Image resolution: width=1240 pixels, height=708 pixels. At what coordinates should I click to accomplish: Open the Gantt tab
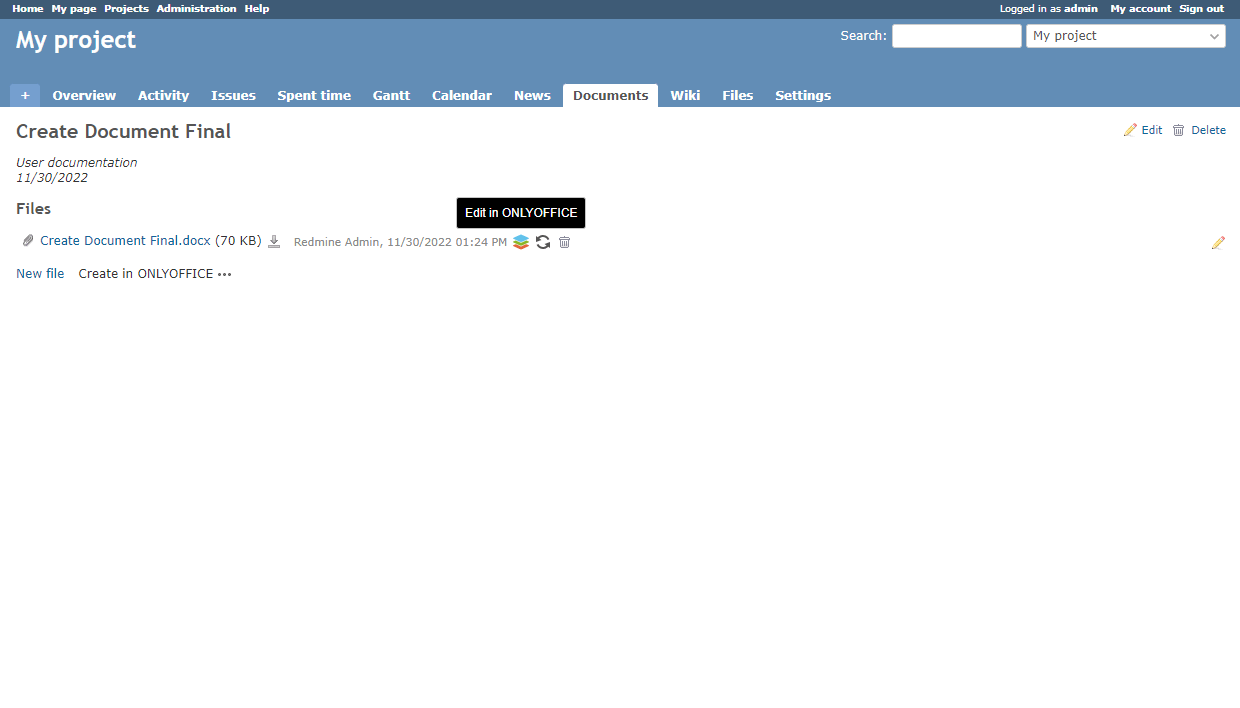click(391, 95)
